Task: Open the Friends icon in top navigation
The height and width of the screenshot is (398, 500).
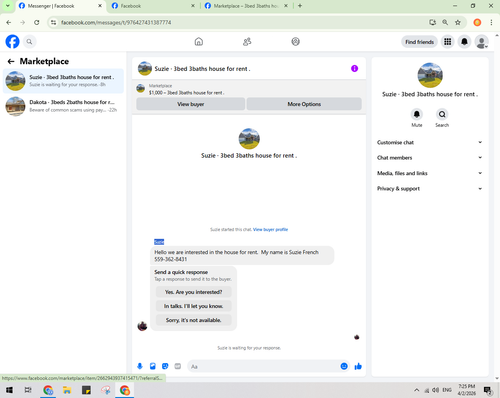Action: 247,42
